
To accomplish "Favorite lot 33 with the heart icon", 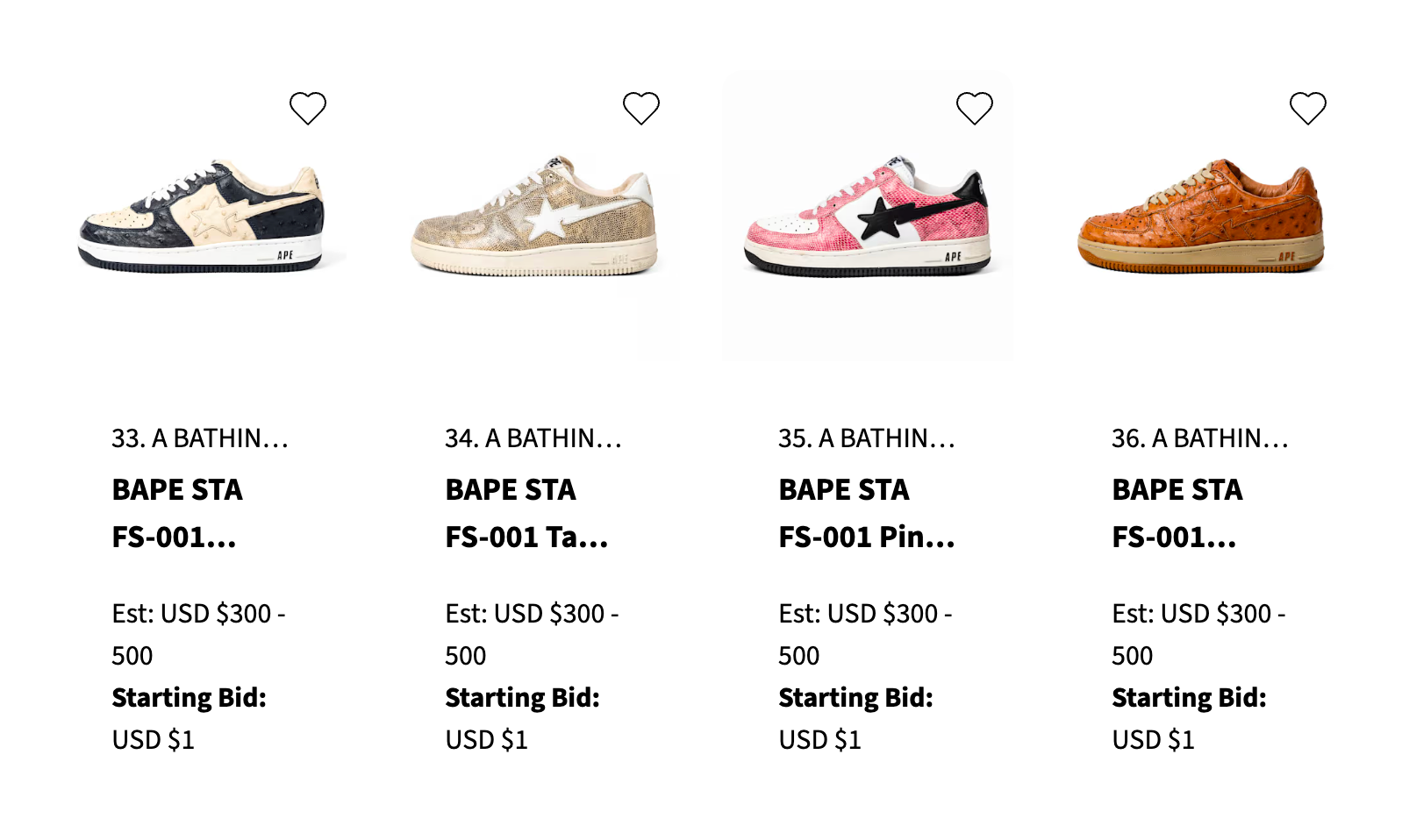I will coord(308,109).
